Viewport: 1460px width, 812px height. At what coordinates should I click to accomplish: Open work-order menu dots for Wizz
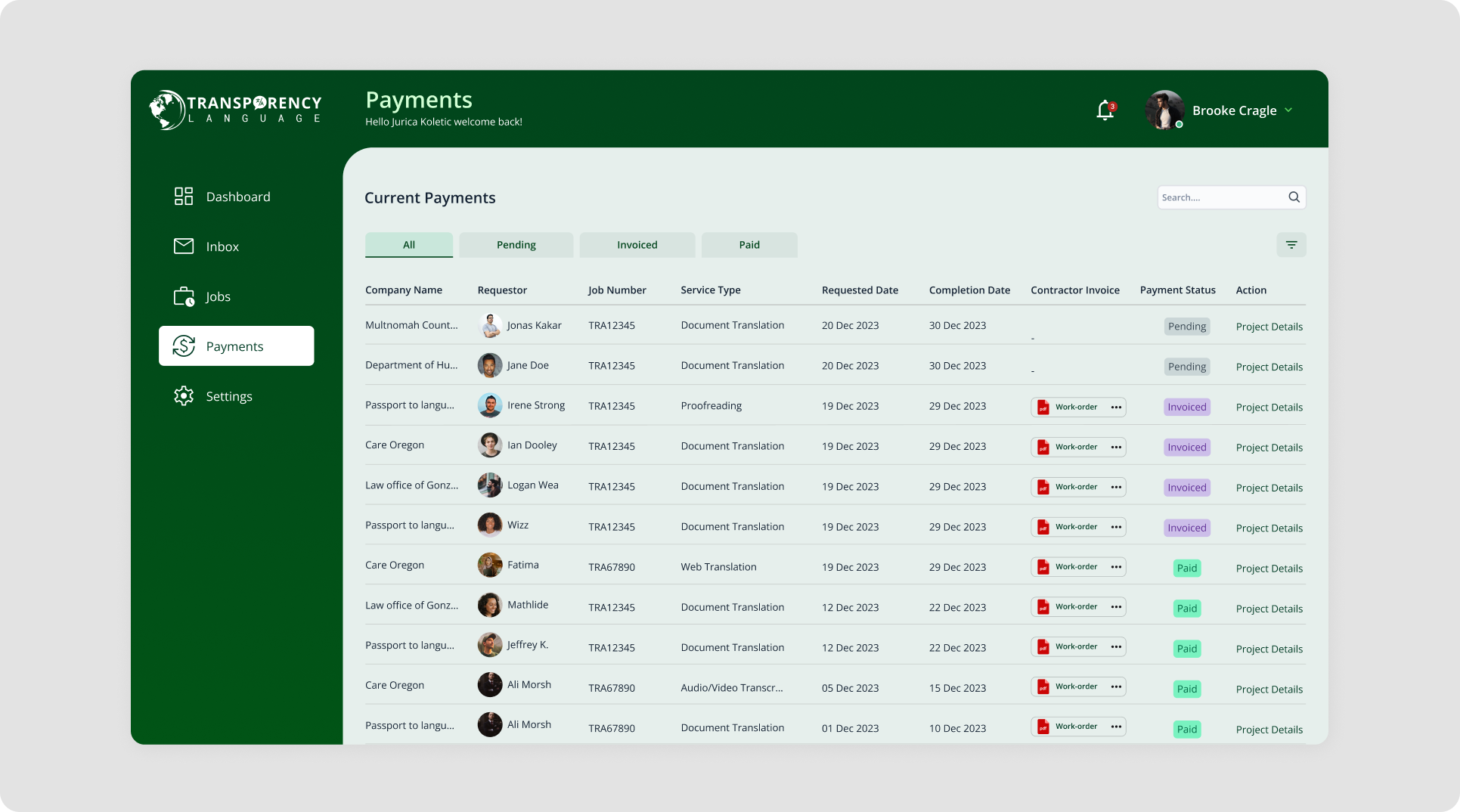tap(1116, 527)
